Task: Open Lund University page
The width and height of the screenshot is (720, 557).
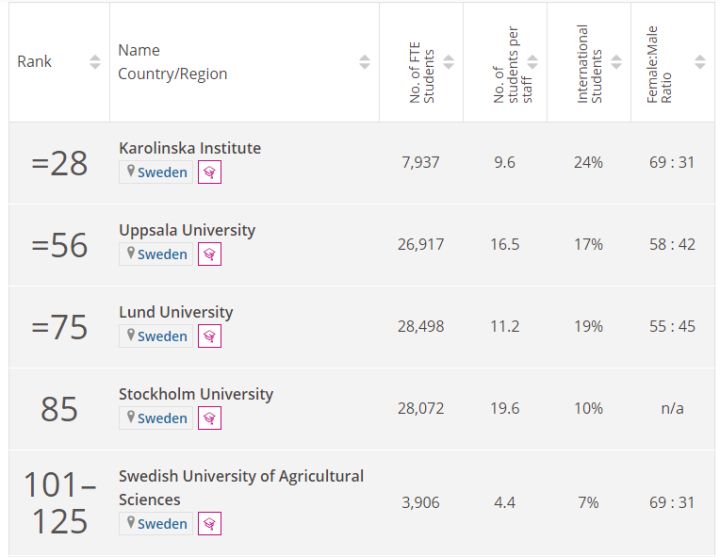Action: point(176,312)
